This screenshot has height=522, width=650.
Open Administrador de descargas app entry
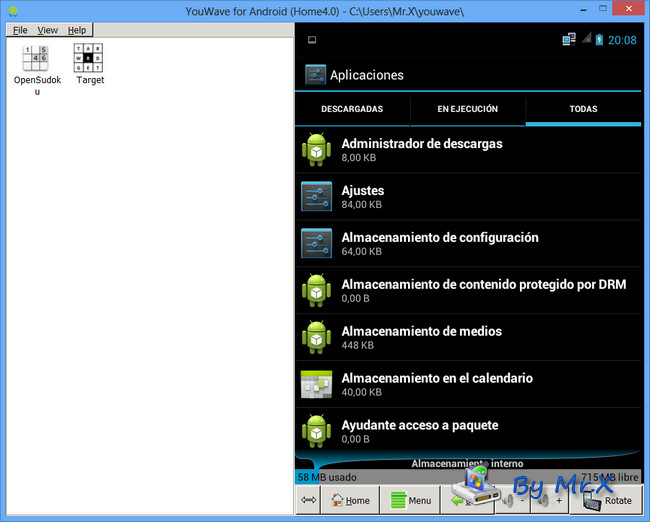(468, 150)
